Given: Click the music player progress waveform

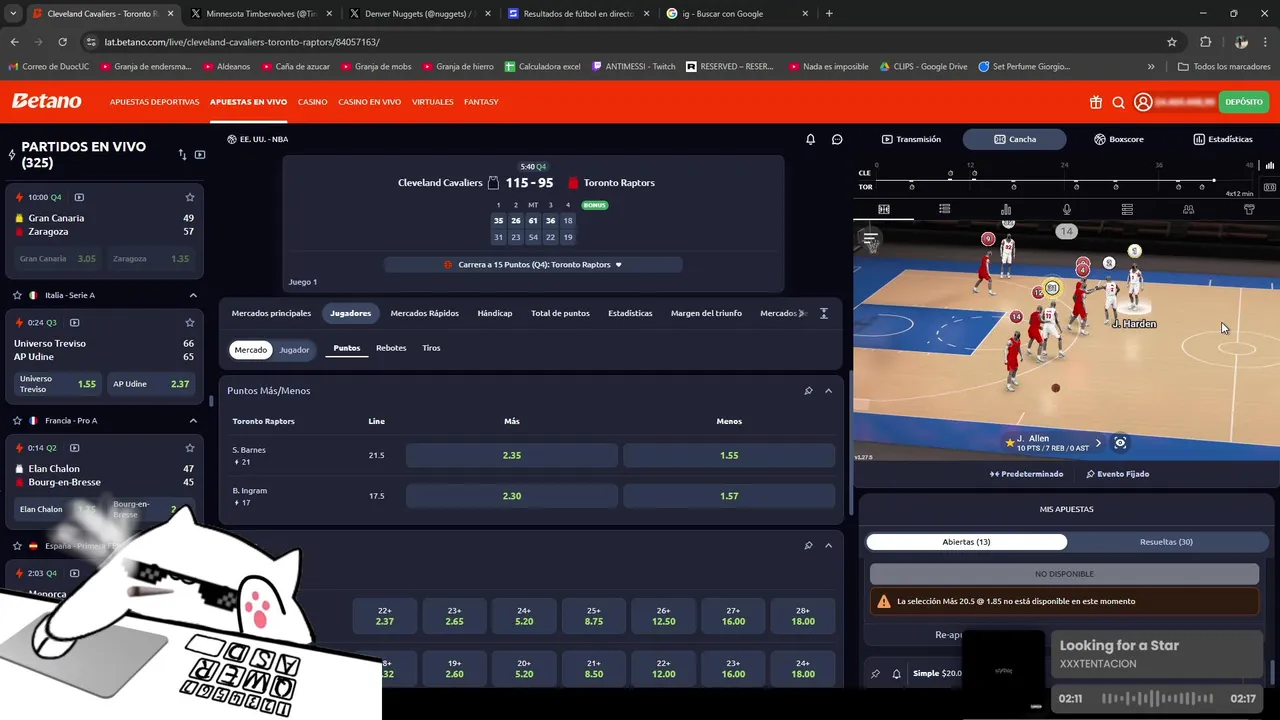Looking at the screenshot, I should pyautogui.click(x=1158, y=699).
